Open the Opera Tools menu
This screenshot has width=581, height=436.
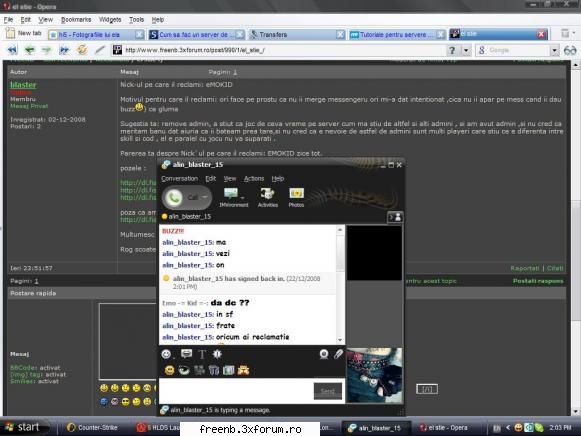(x=136, y=20)
